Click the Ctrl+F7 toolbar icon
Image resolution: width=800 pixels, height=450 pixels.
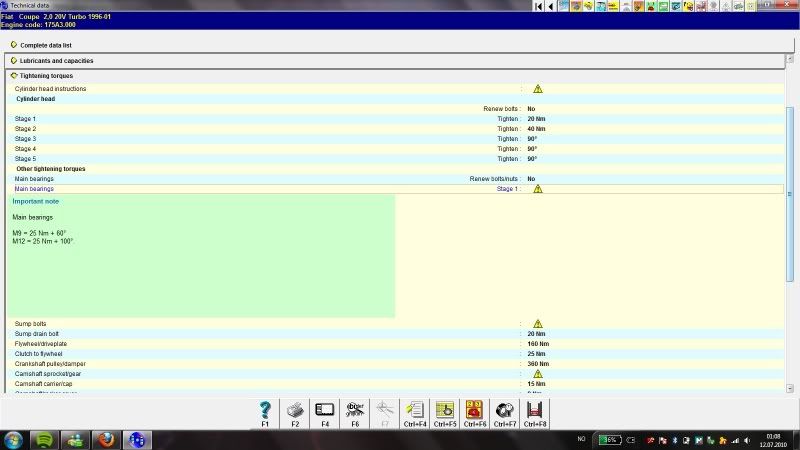(x=505, y=411)
